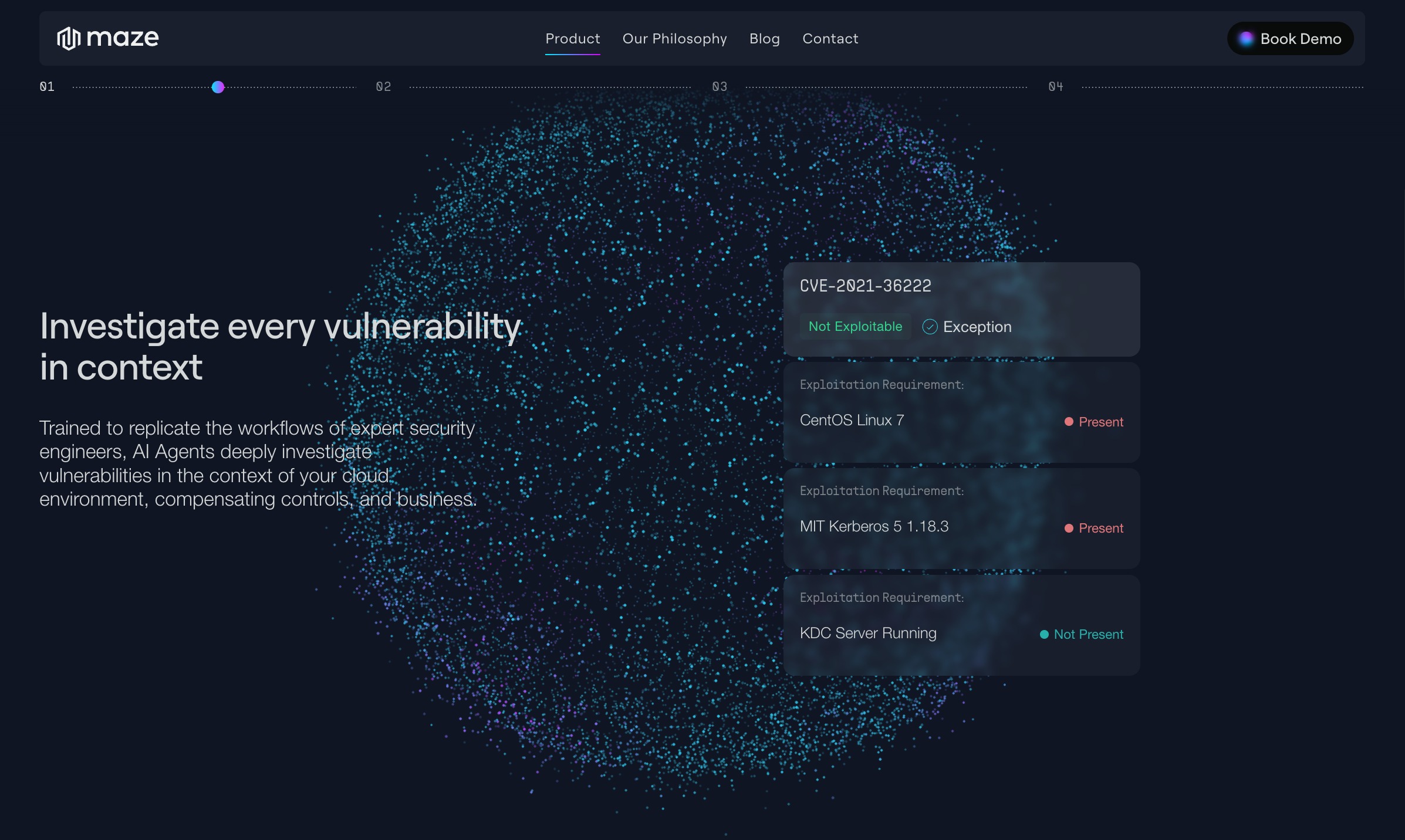Jump to section 04 marker
The image size is (1405, 840).
1056,87
